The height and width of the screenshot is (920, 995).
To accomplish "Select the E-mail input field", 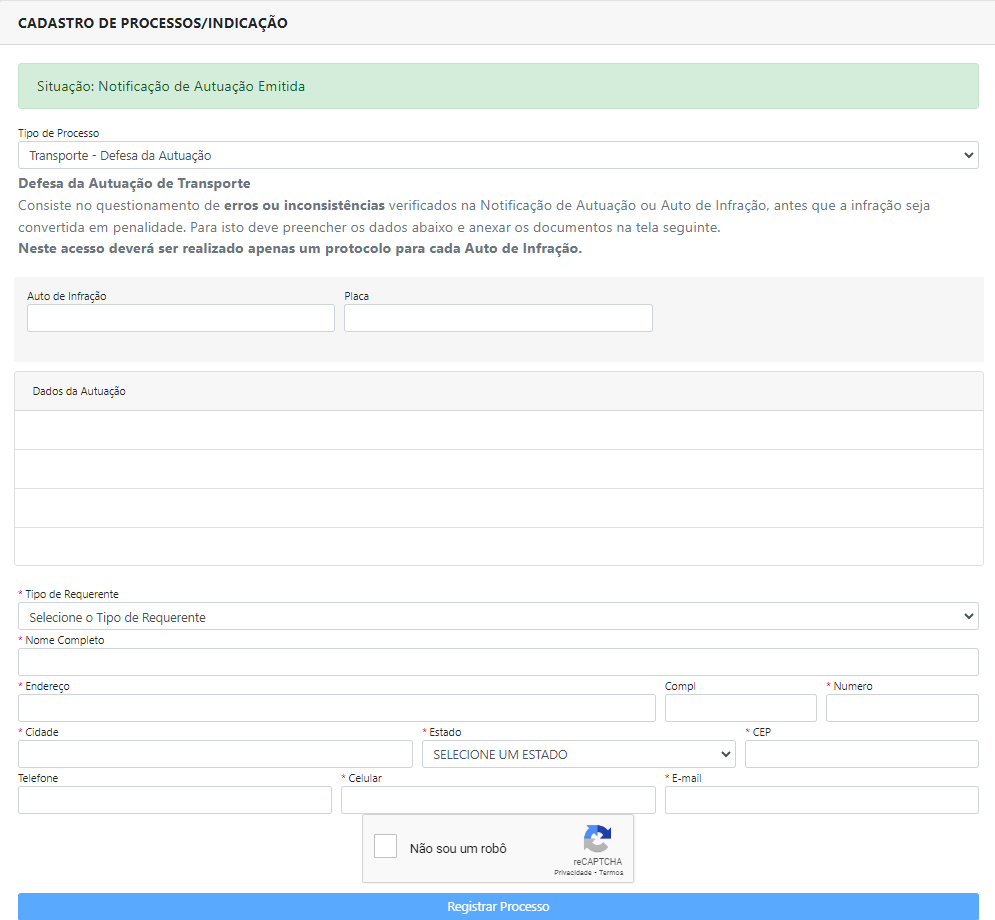I will (821, 800).
